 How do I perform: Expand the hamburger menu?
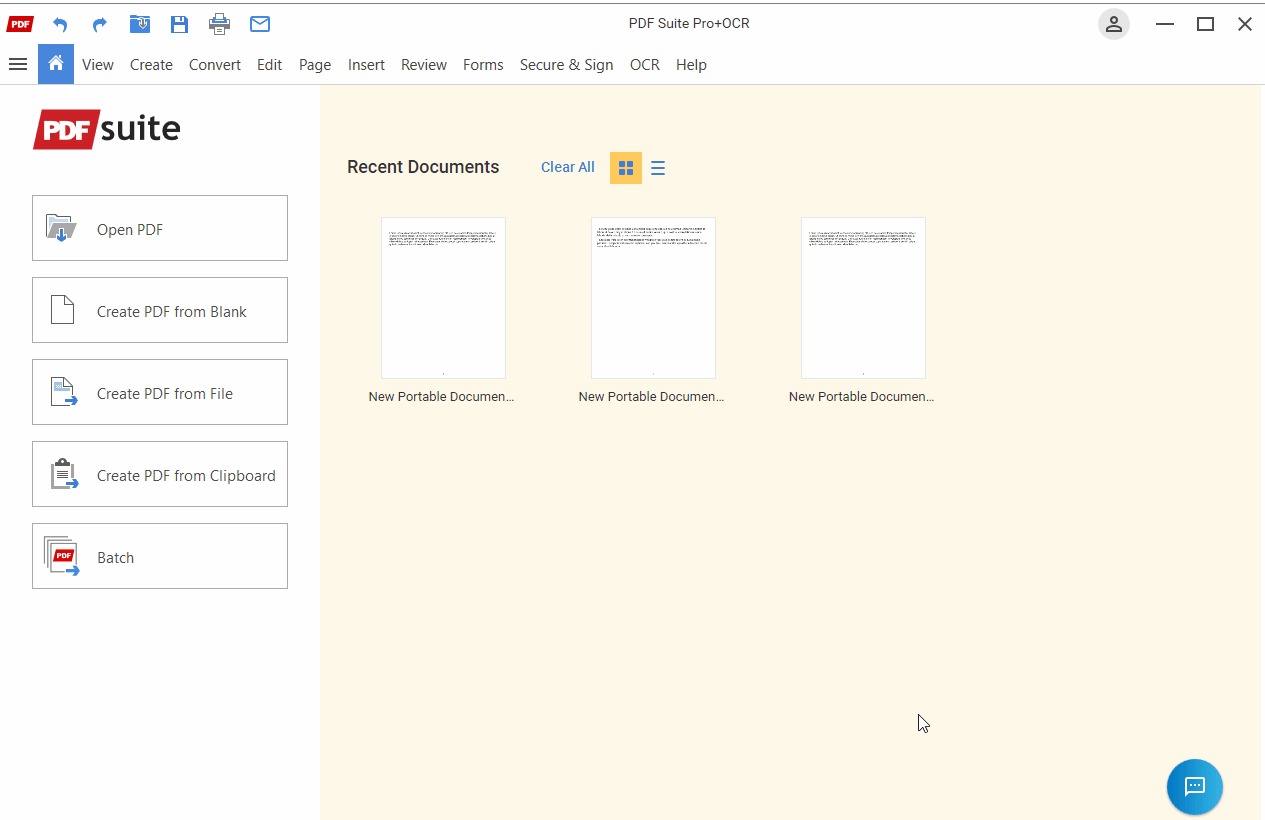17,64
